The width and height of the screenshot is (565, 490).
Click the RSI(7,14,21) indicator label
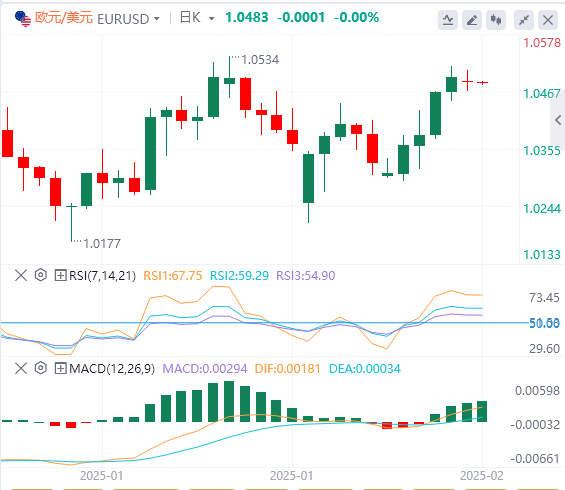click(102, 276)
